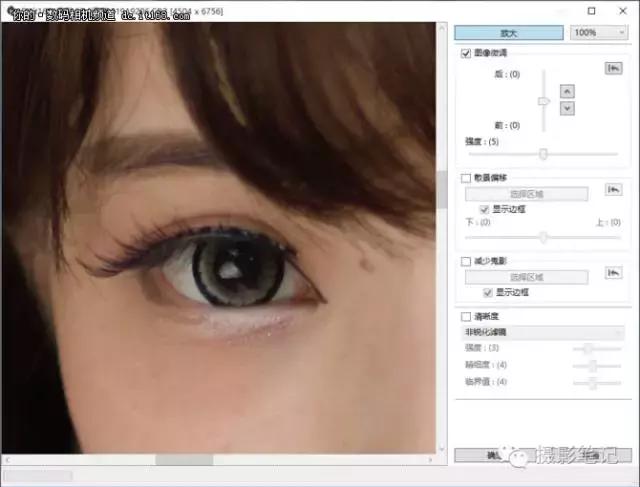Click the 后：(0) value label
This screenshot has height=487, width=640.
(507, 74)
